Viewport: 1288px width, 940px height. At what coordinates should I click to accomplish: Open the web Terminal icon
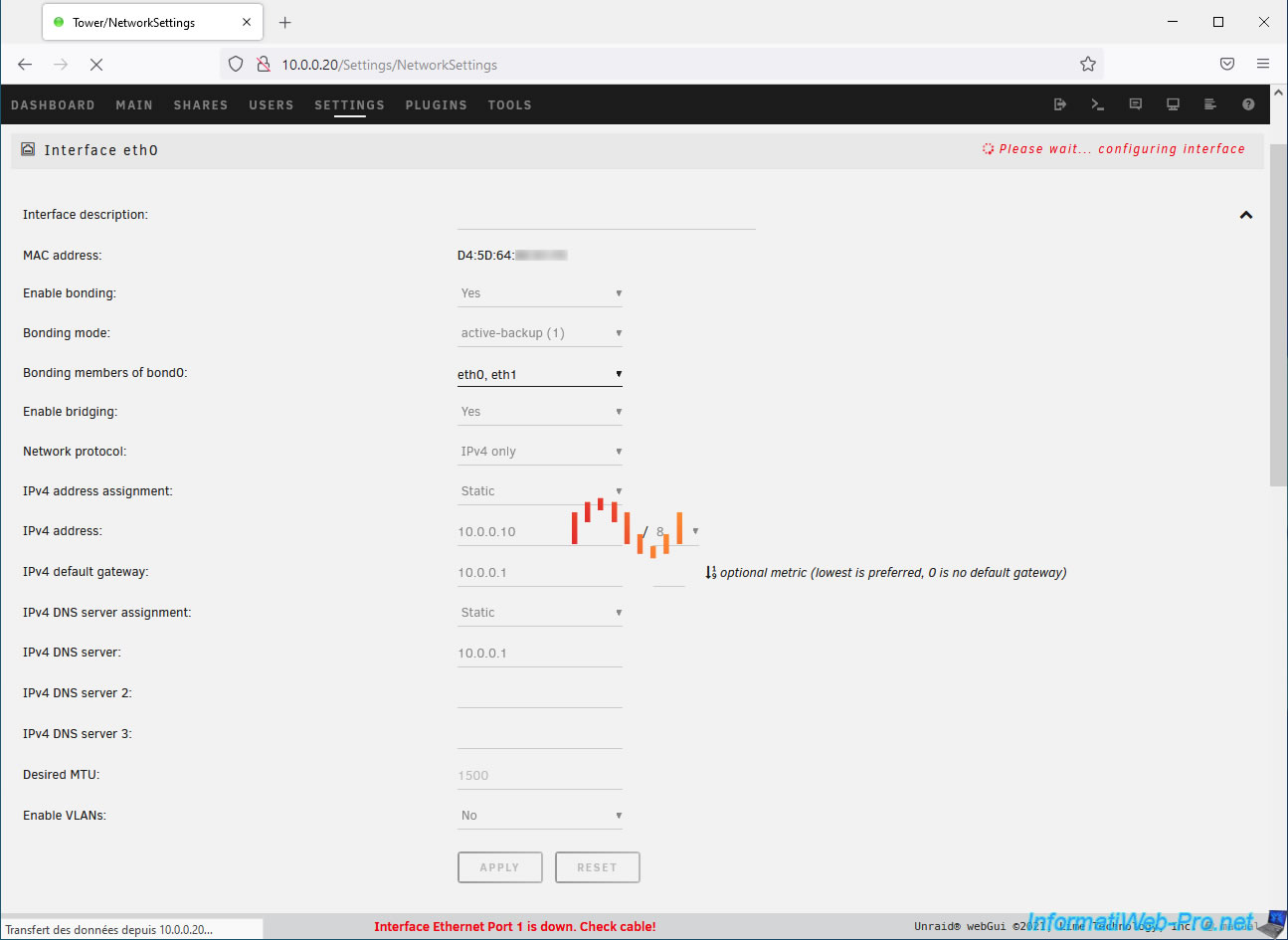coord(1098,104)
